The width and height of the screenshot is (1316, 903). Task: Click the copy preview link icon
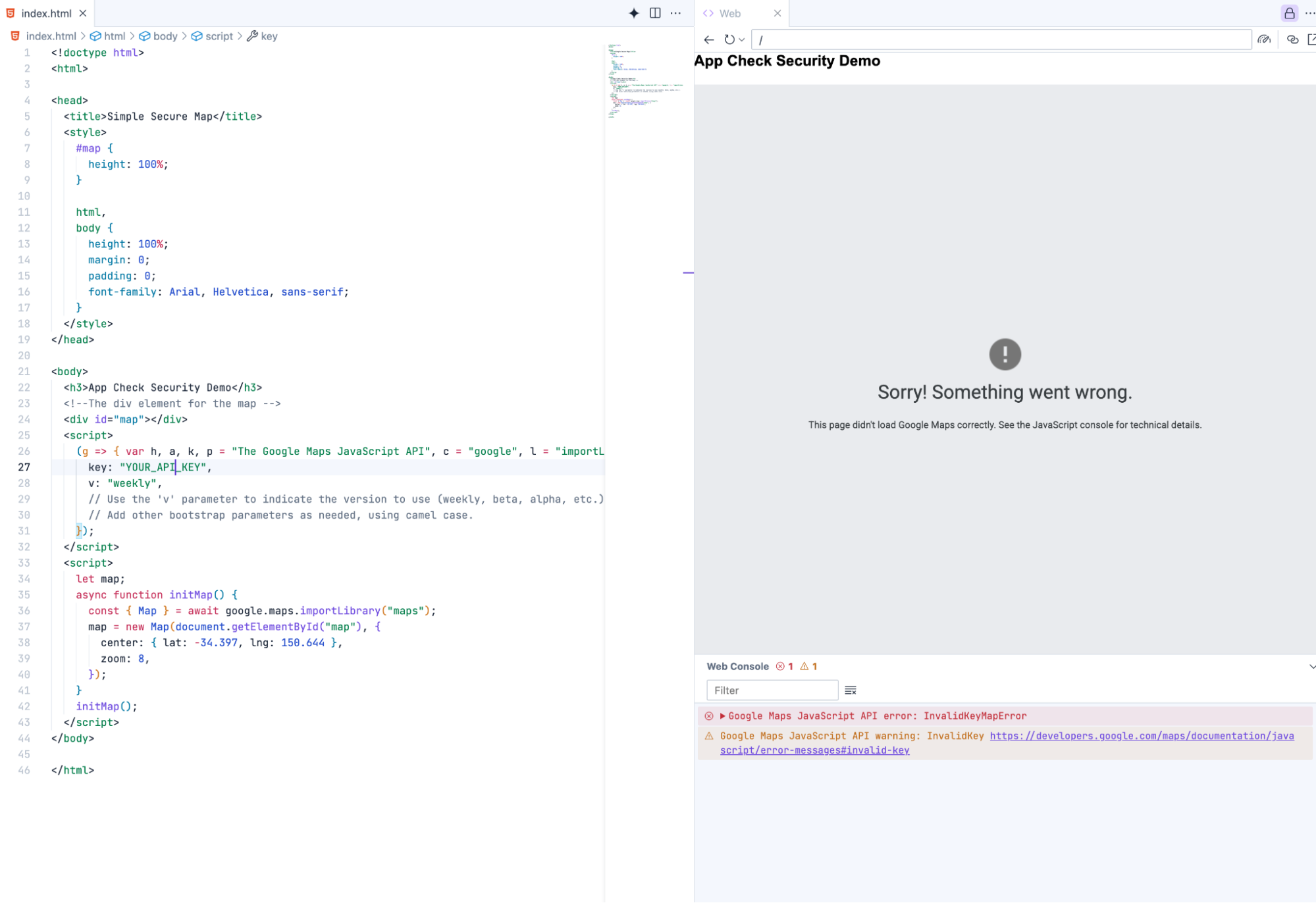[1292, 39]
